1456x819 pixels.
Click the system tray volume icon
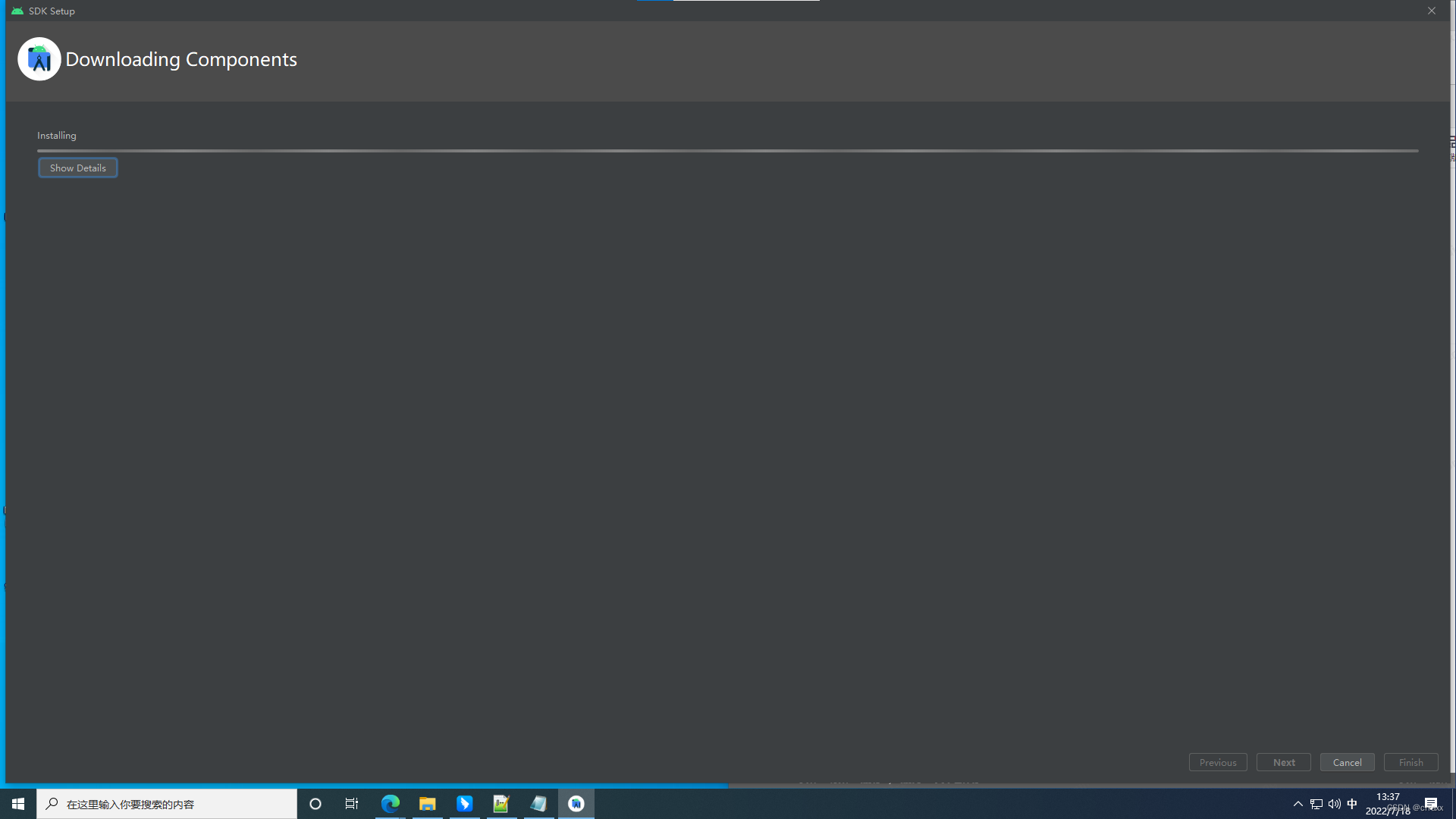(x=1334, y=804)
